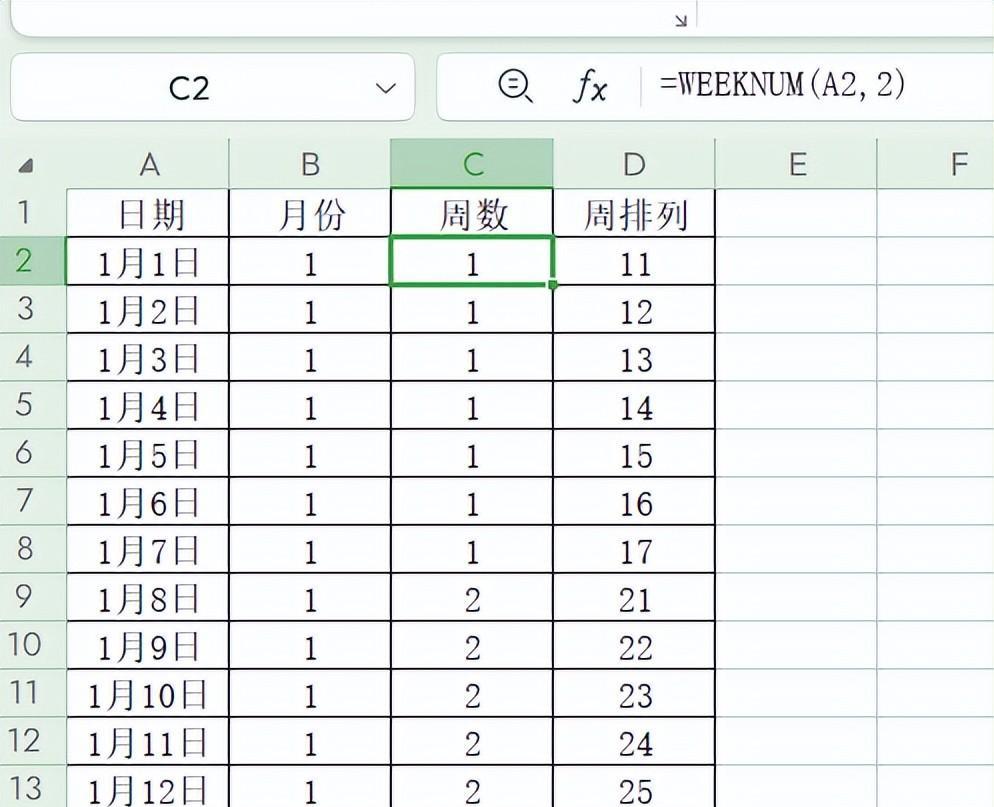Click the cell showing 12 in 周排列
The width and height of the screenshot is (994, 807).
click(634, 309)
